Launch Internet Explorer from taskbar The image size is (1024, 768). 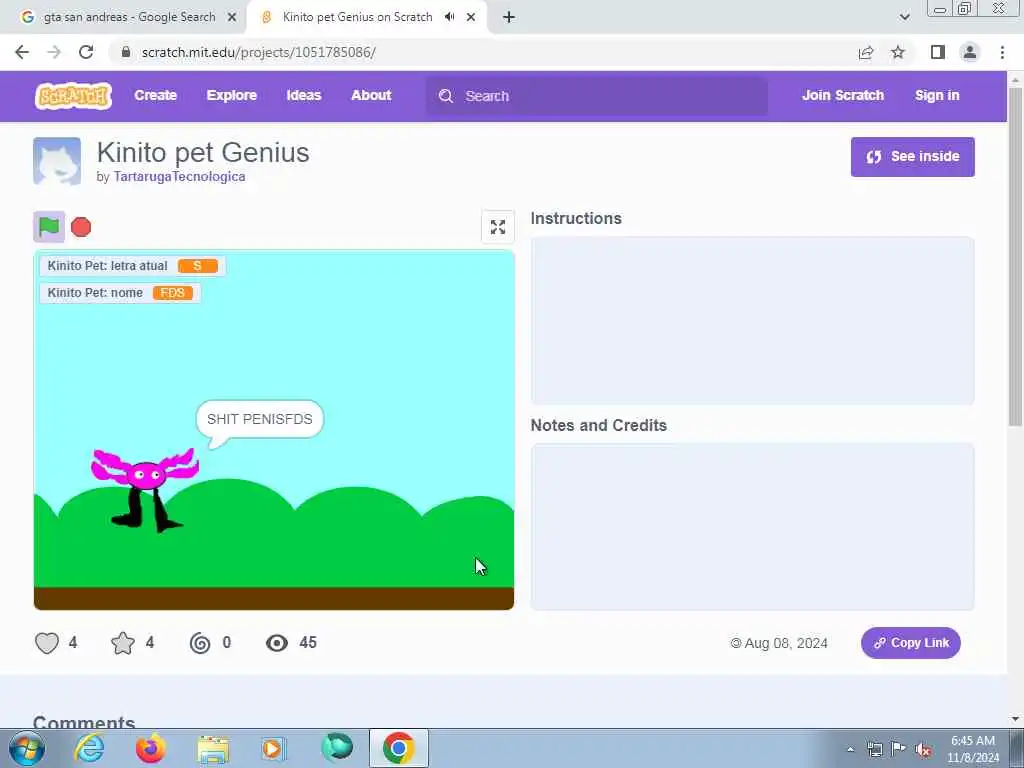pyautogui.click(x=89, y=748)
